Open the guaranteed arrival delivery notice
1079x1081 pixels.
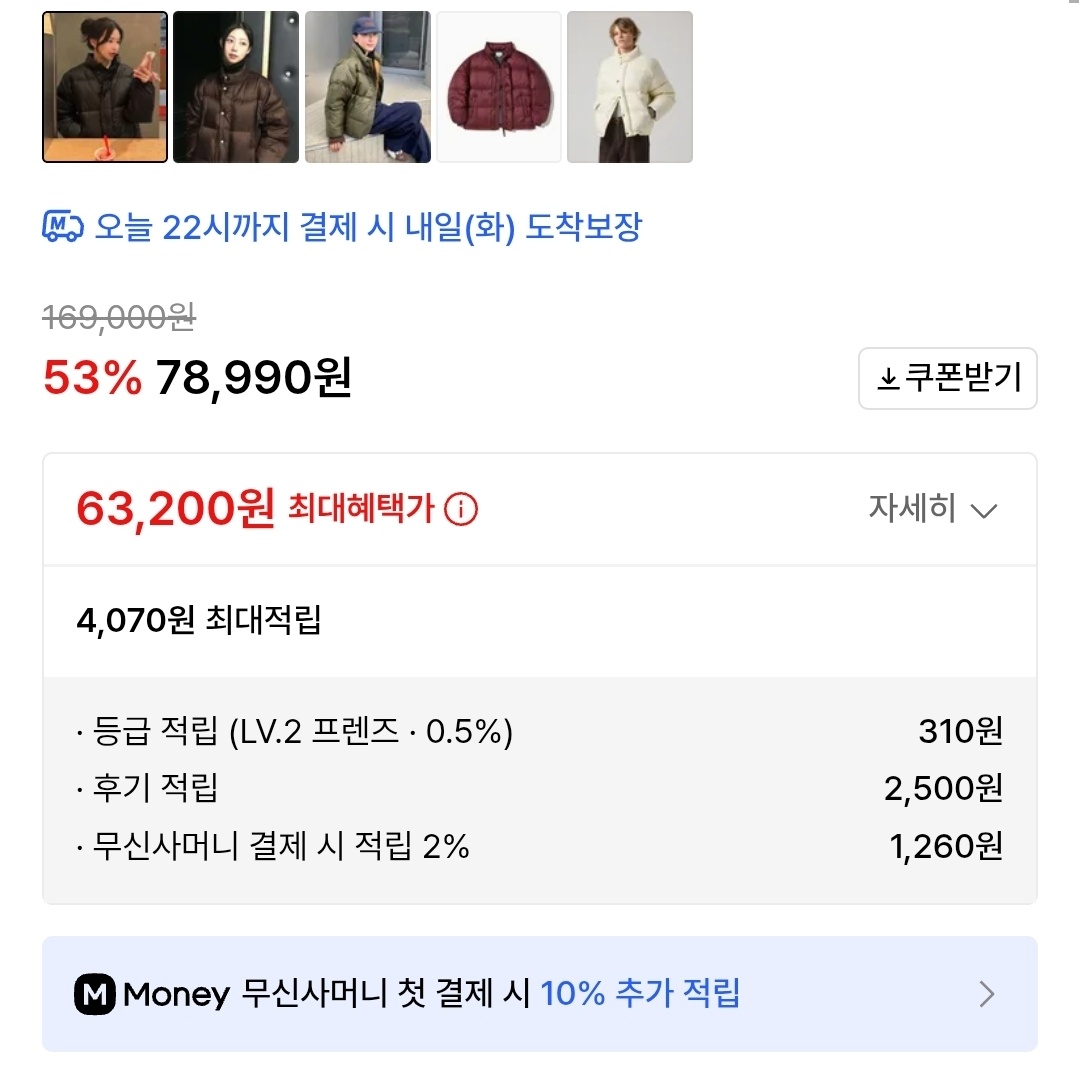[368, 228]
